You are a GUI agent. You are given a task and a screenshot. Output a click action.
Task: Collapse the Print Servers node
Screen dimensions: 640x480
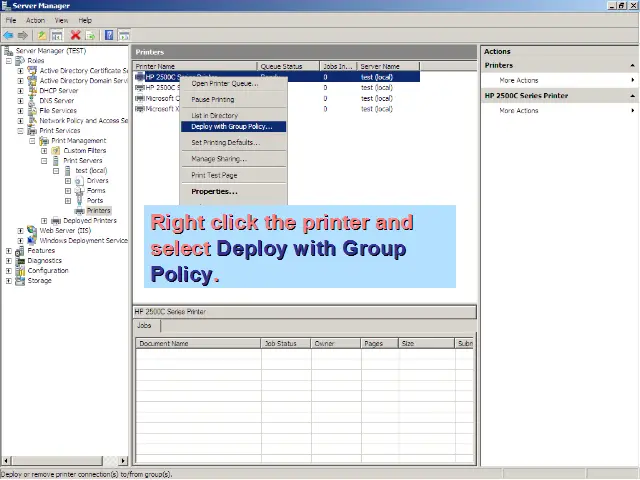click(x=44, y=161)
